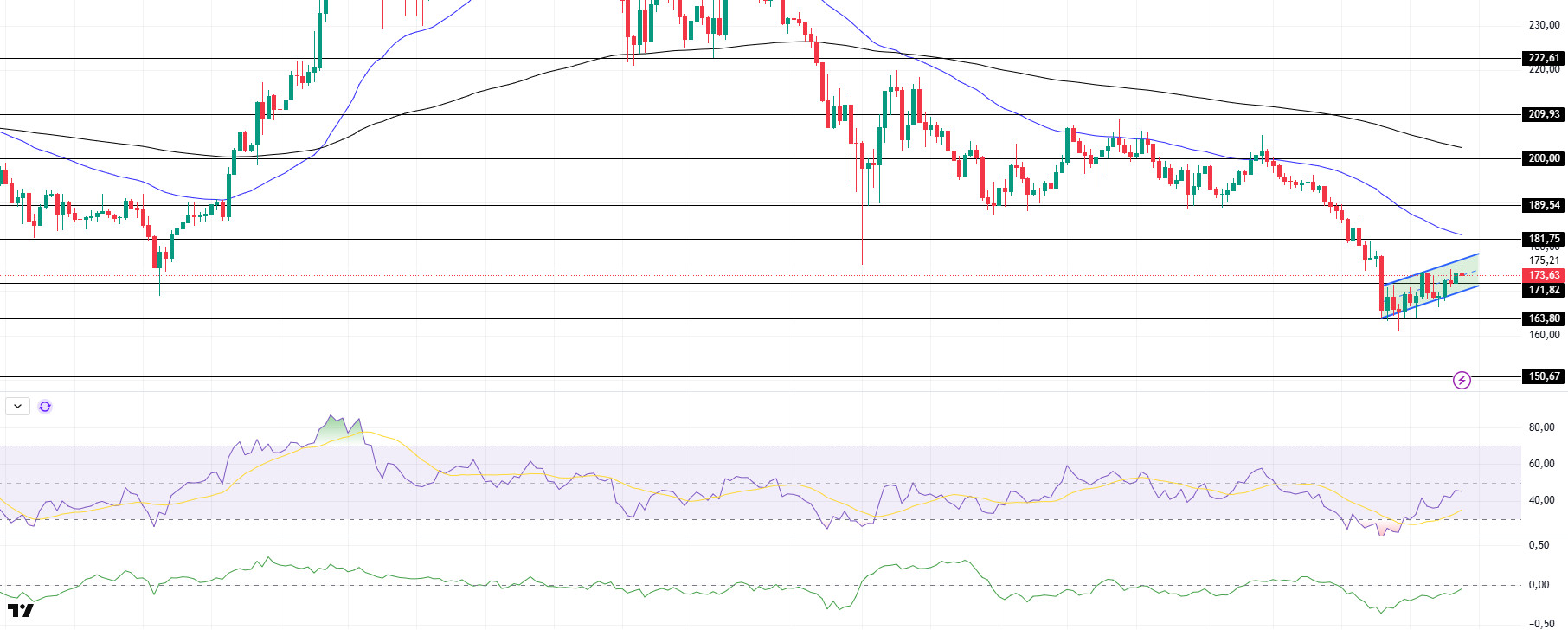This screenshot has height=636, width=1568.
Task: Select the 189,54 price level label
Action: click(x=1544, y=205)
